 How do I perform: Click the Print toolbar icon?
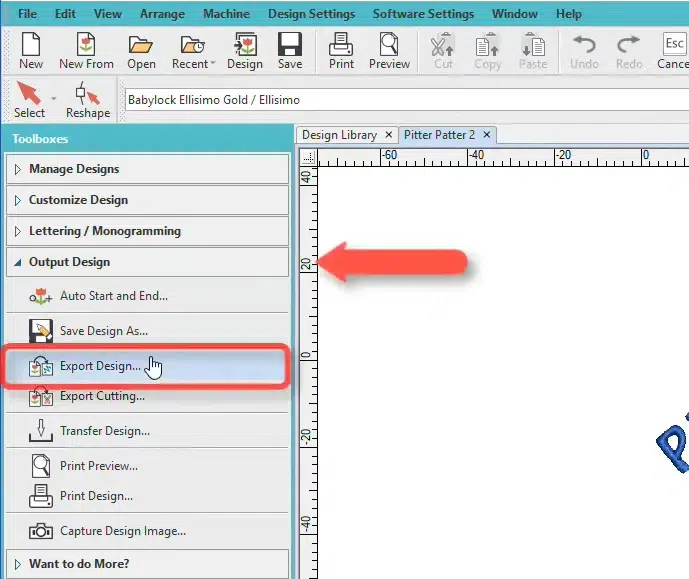coord(341,51)
